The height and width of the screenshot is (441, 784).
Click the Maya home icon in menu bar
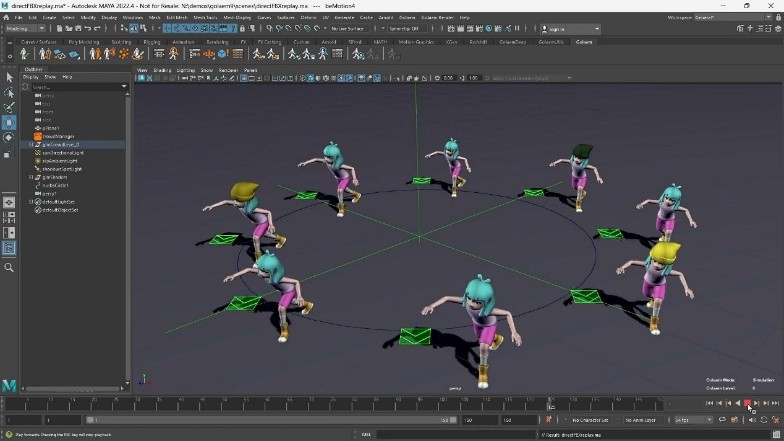click(6, 18)
